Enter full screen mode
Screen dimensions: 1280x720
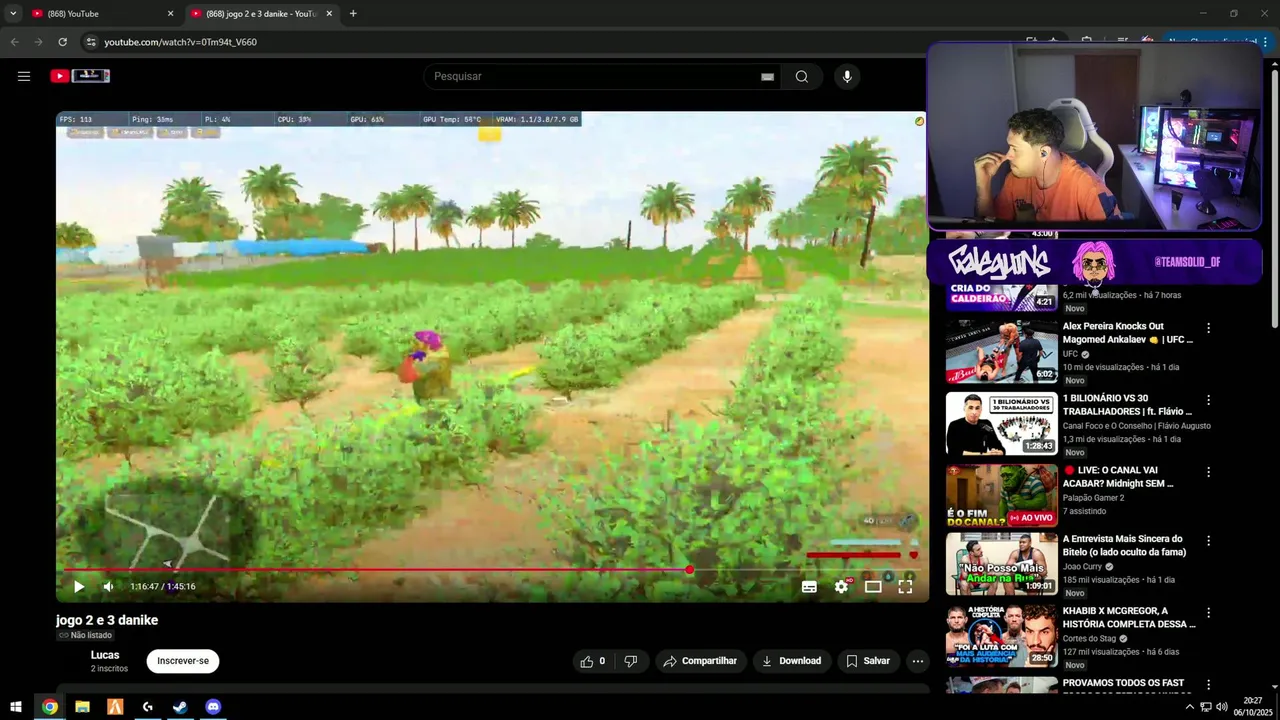tap(905, 587)
